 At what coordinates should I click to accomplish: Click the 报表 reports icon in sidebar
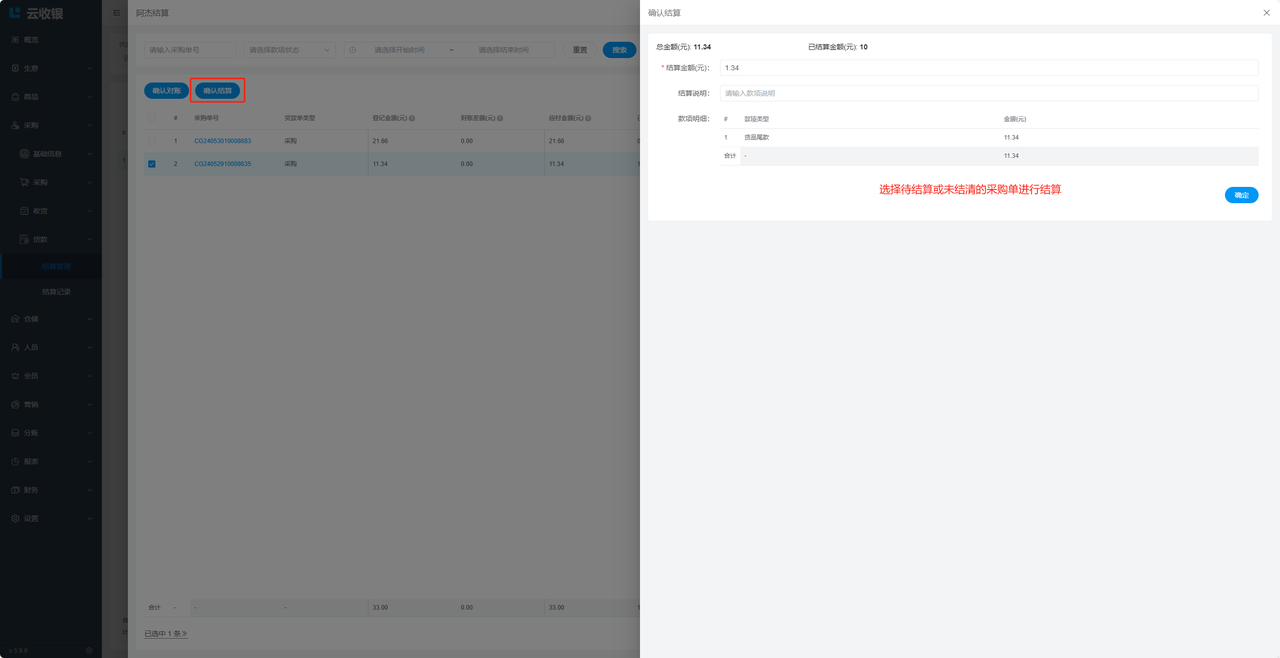[15, 462]
